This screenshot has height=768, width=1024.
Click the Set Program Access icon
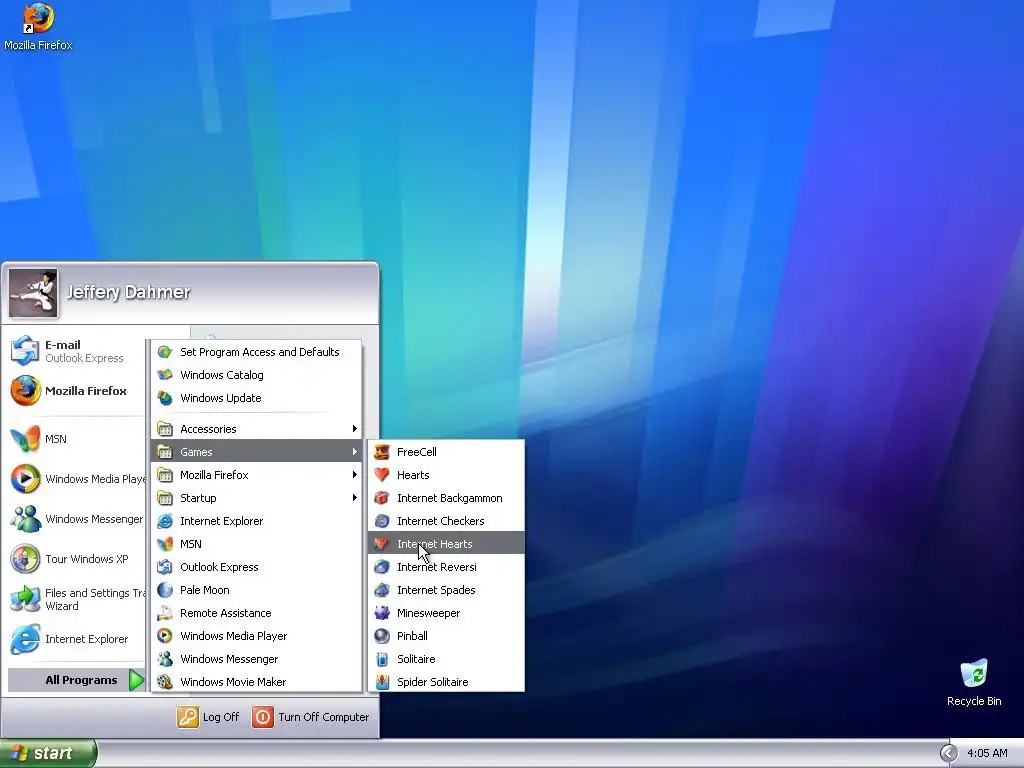(x=165, y=352)
